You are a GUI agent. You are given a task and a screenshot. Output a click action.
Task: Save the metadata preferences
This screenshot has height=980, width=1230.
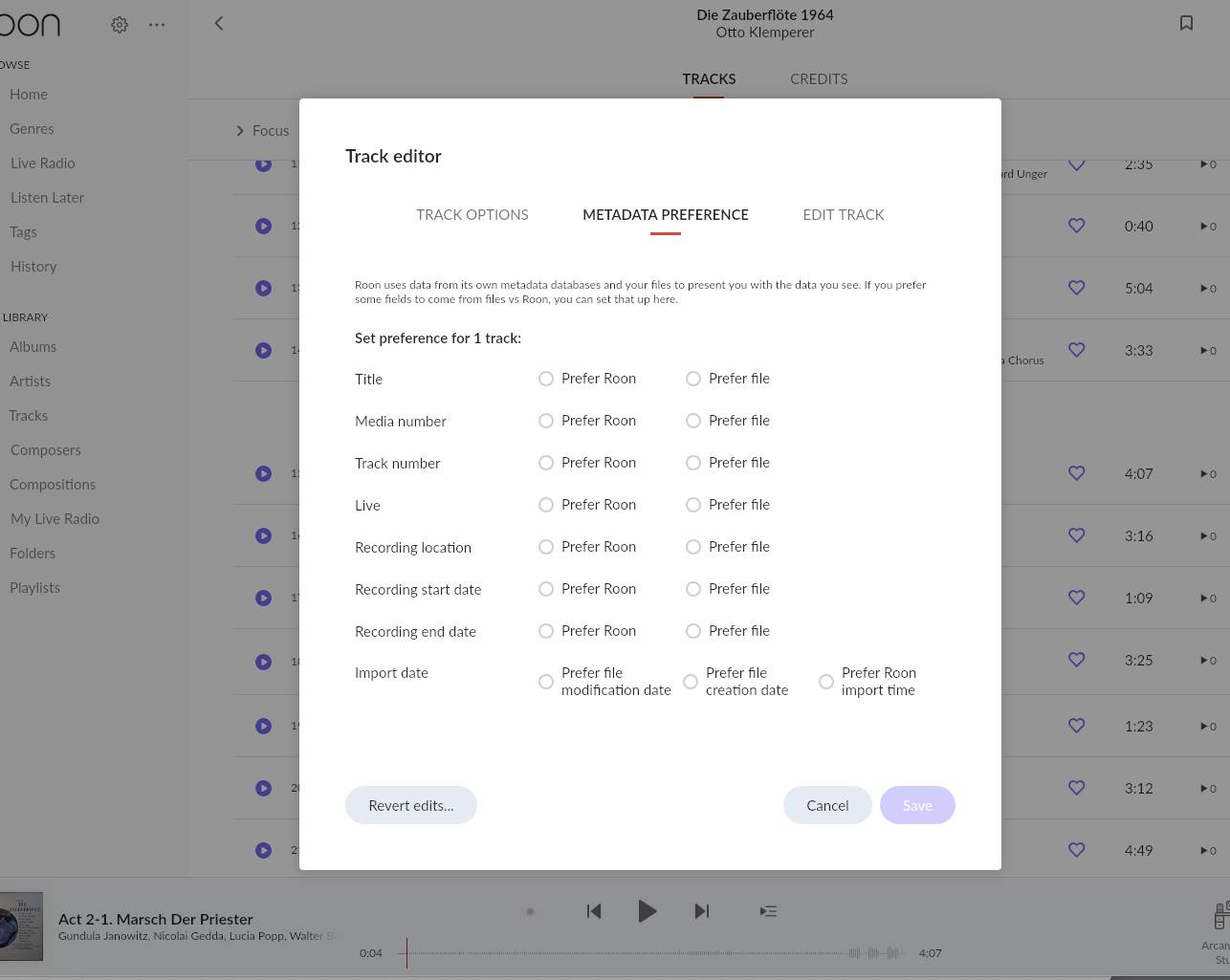pos(917,805)
